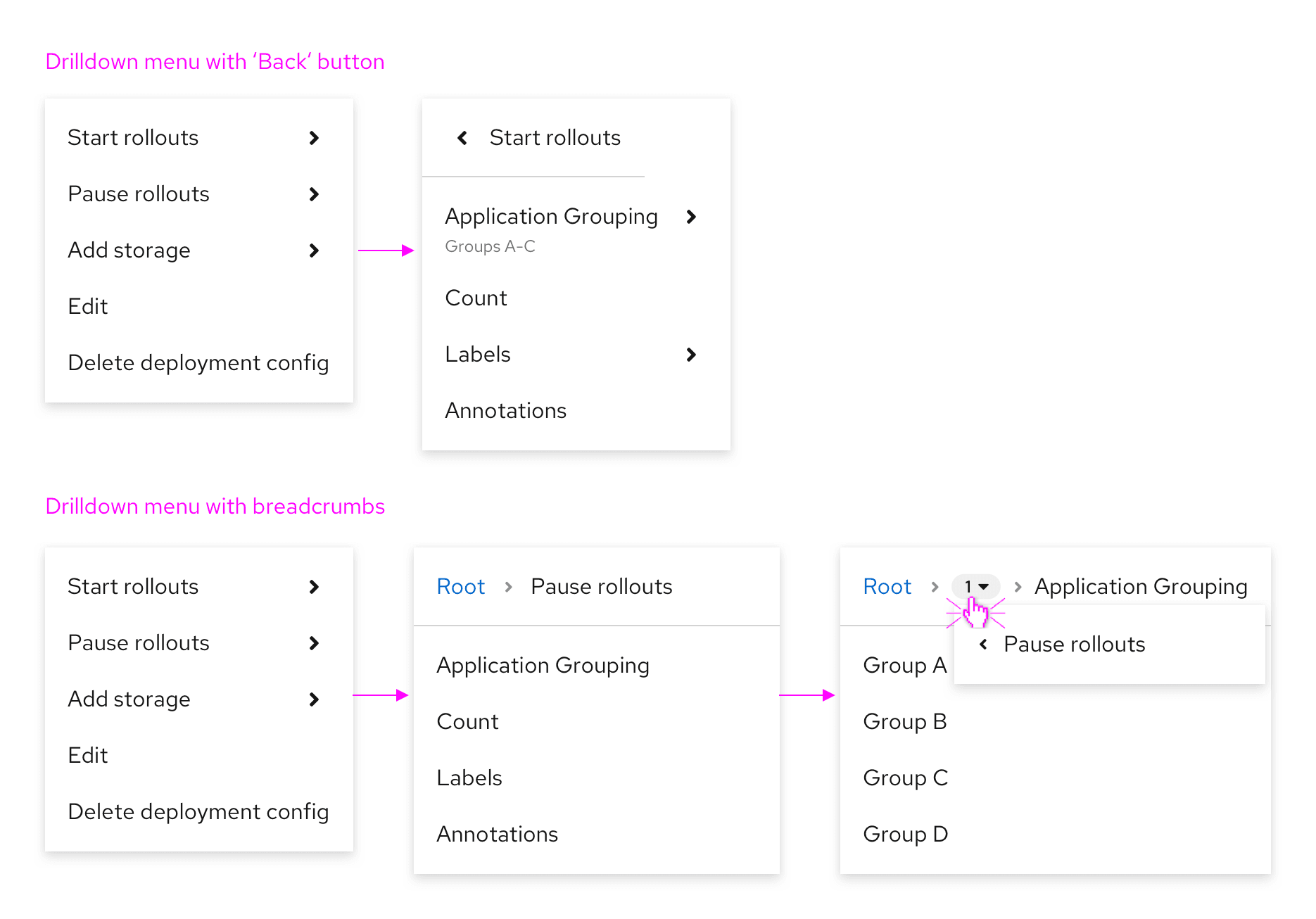
Task: Click the Start rollouts chevron in top-left menu
Action: click(314, 138)
